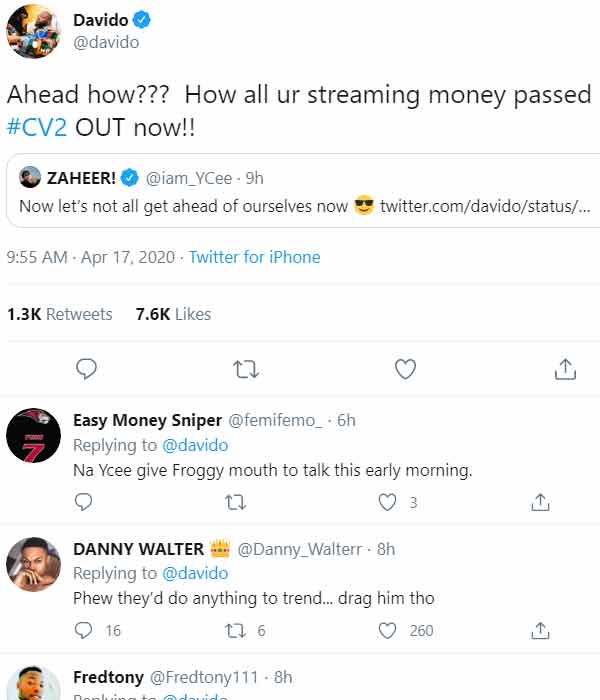The width and height of the screenshot is (600, 700).
Task: View the 7.6K Likes list
Action: click(173, 314)
